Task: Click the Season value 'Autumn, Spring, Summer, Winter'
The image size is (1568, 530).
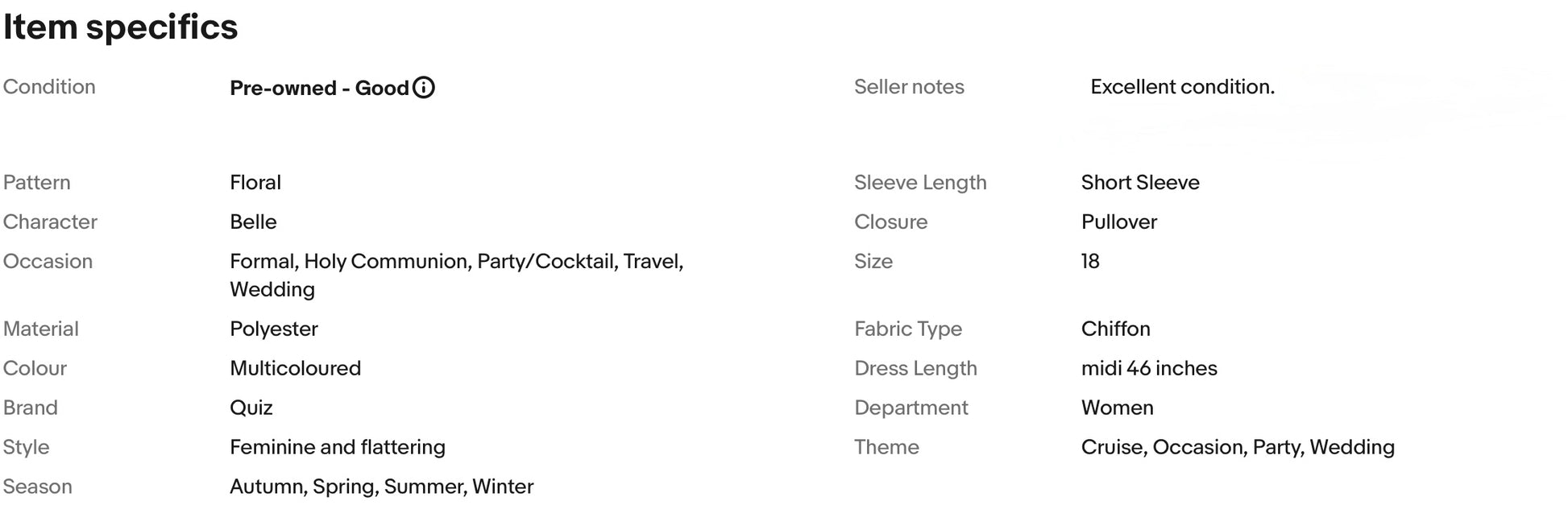Action: (x=382, y=487)
